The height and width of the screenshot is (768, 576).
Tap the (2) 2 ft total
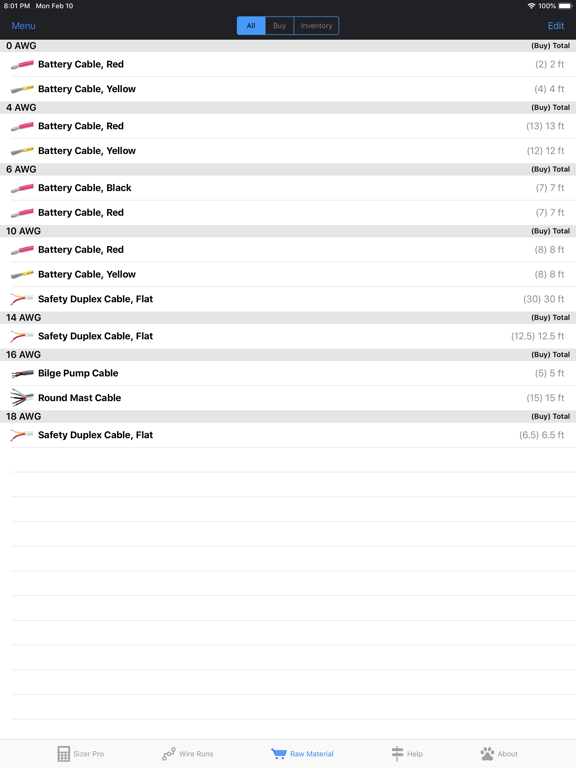549,64
